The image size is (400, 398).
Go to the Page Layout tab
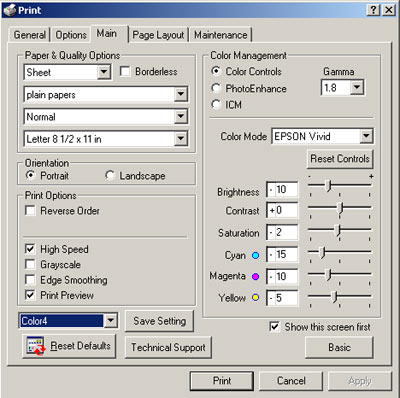point(158,35)
